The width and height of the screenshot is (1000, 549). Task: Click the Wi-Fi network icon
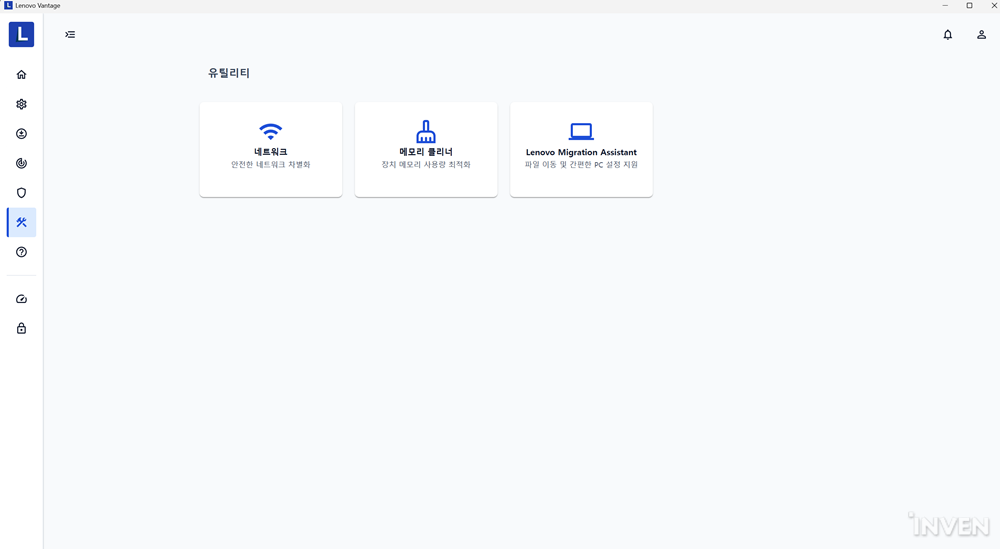[x=270, y=131]
